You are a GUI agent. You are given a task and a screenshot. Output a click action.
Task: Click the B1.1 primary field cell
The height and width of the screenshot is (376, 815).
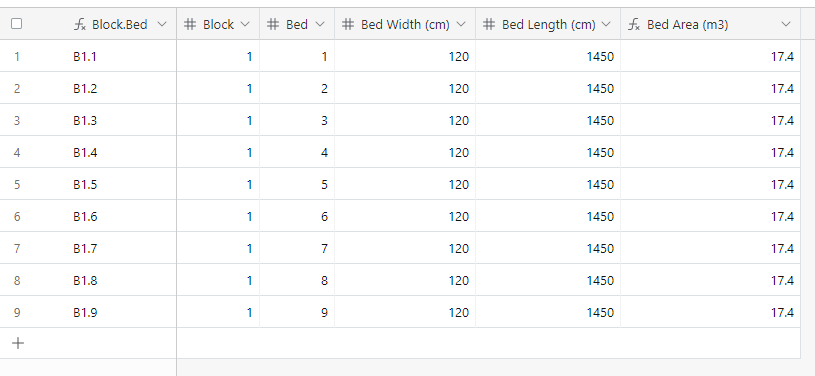click(123, 56)
